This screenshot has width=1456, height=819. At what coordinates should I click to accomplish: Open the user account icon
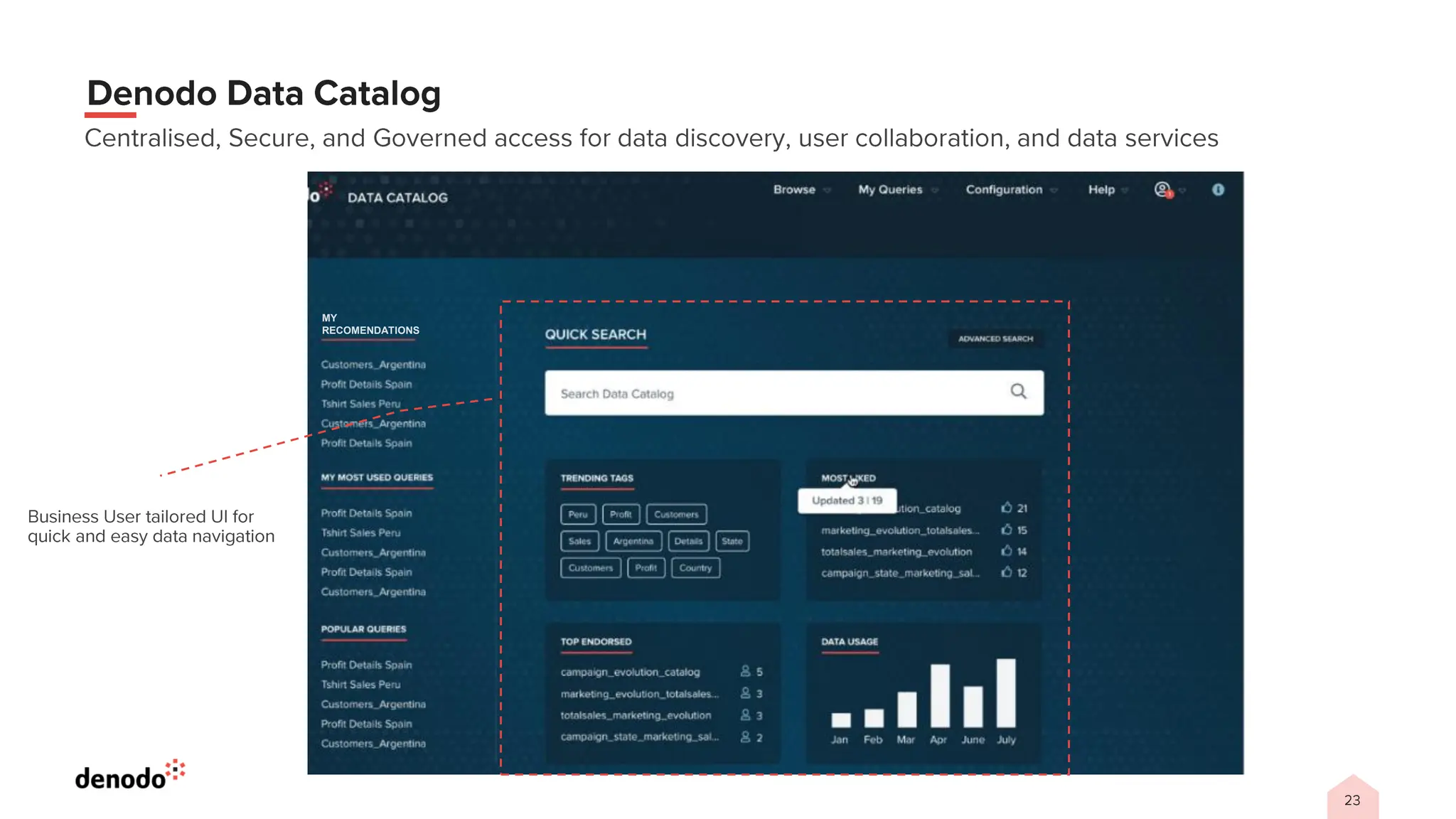coord(1162,190)
